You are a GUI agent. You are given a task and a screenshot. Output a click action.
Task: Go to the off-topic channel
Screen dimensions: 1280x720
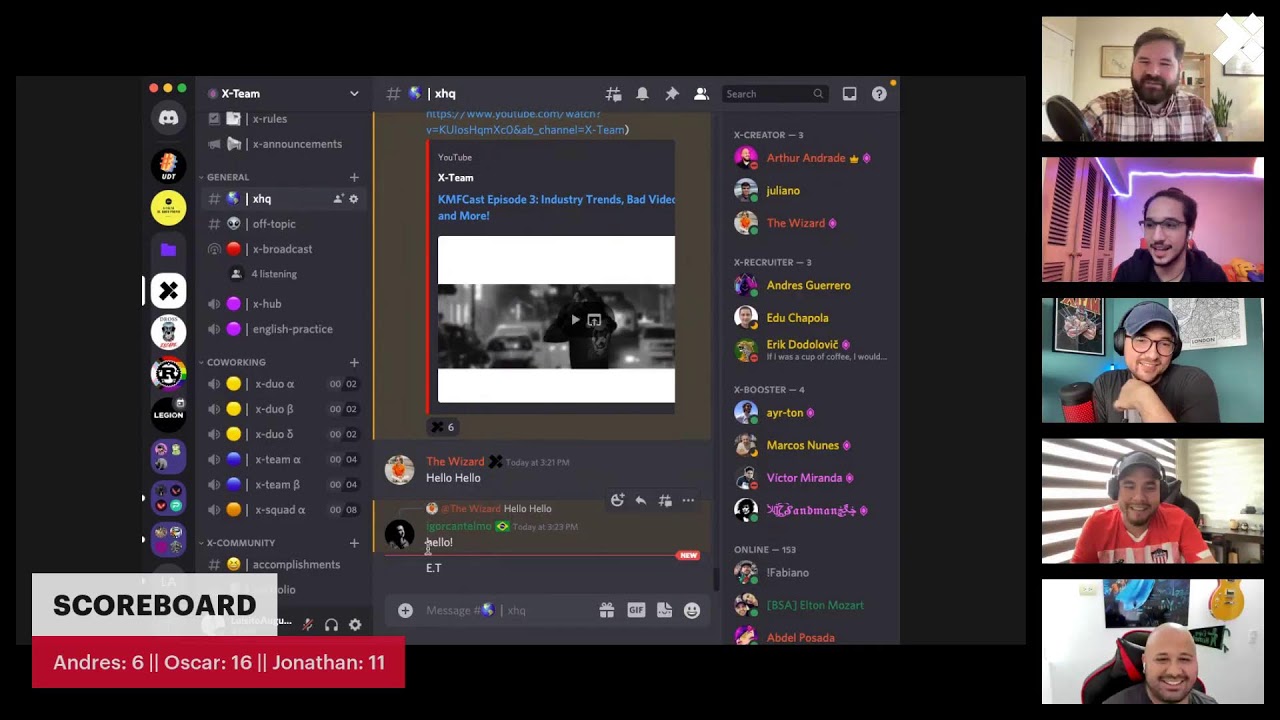coord(283,224)
